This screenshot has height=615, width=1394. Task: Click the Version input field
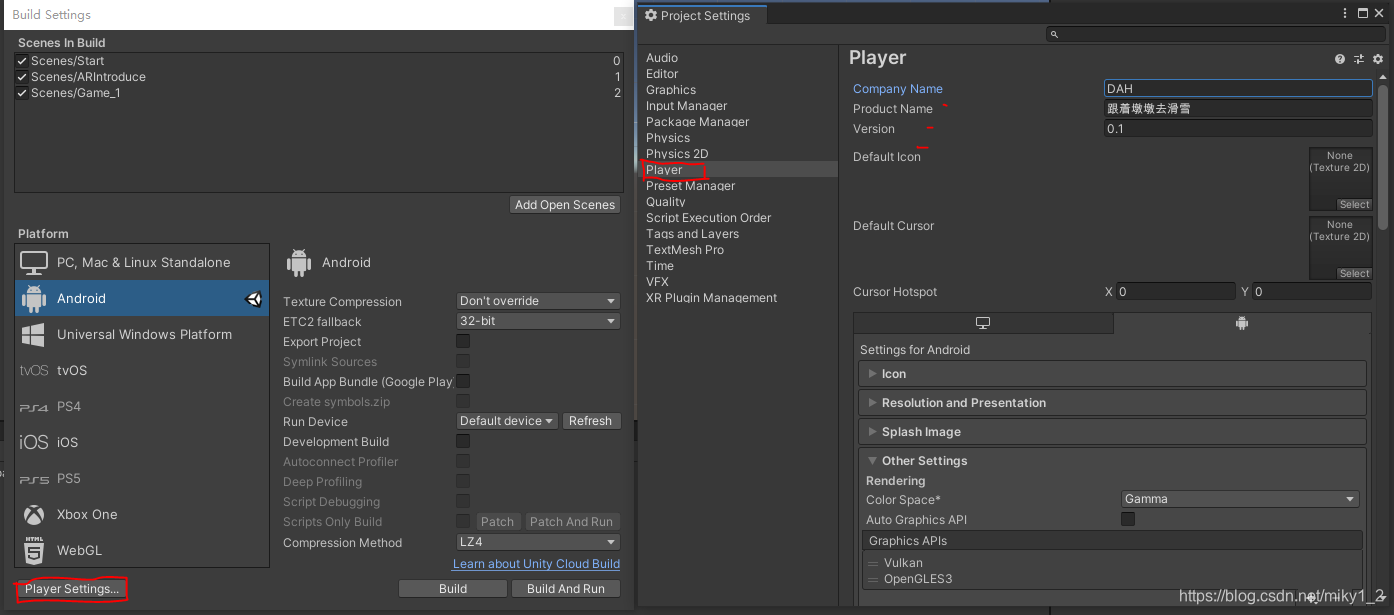pyautogui.click(x=1238, y=129)
